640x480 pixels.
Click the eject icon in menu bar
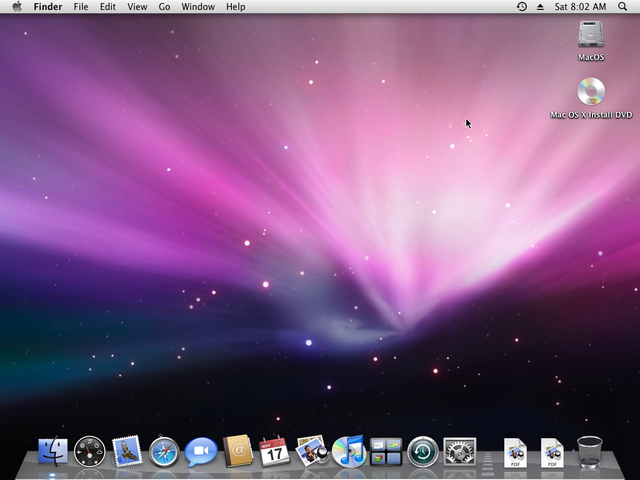[x=540, y=7]
